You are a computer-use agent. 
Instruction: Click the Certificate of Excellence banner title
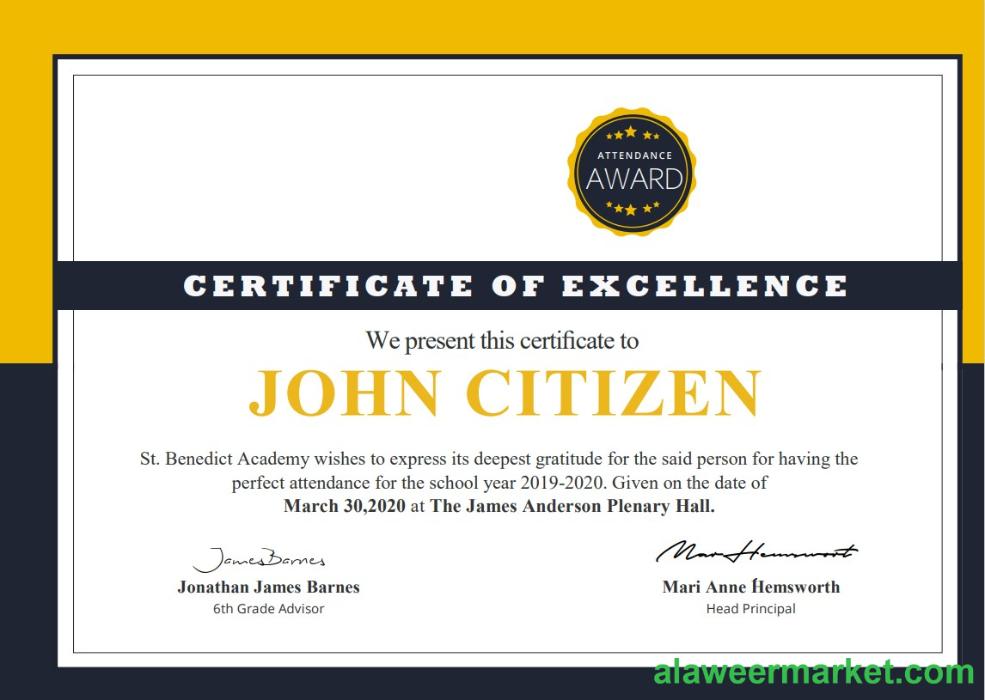pos(515,286)
